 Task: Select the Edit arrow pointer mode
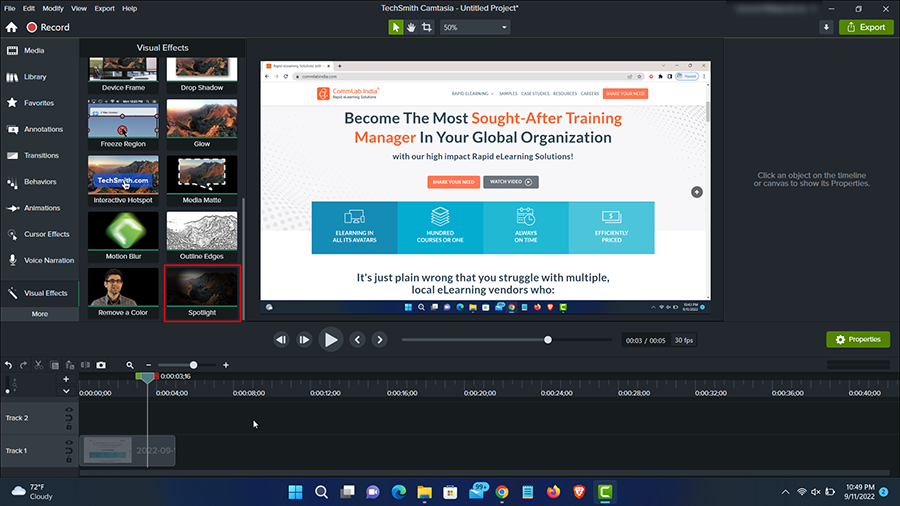(395, 27)
